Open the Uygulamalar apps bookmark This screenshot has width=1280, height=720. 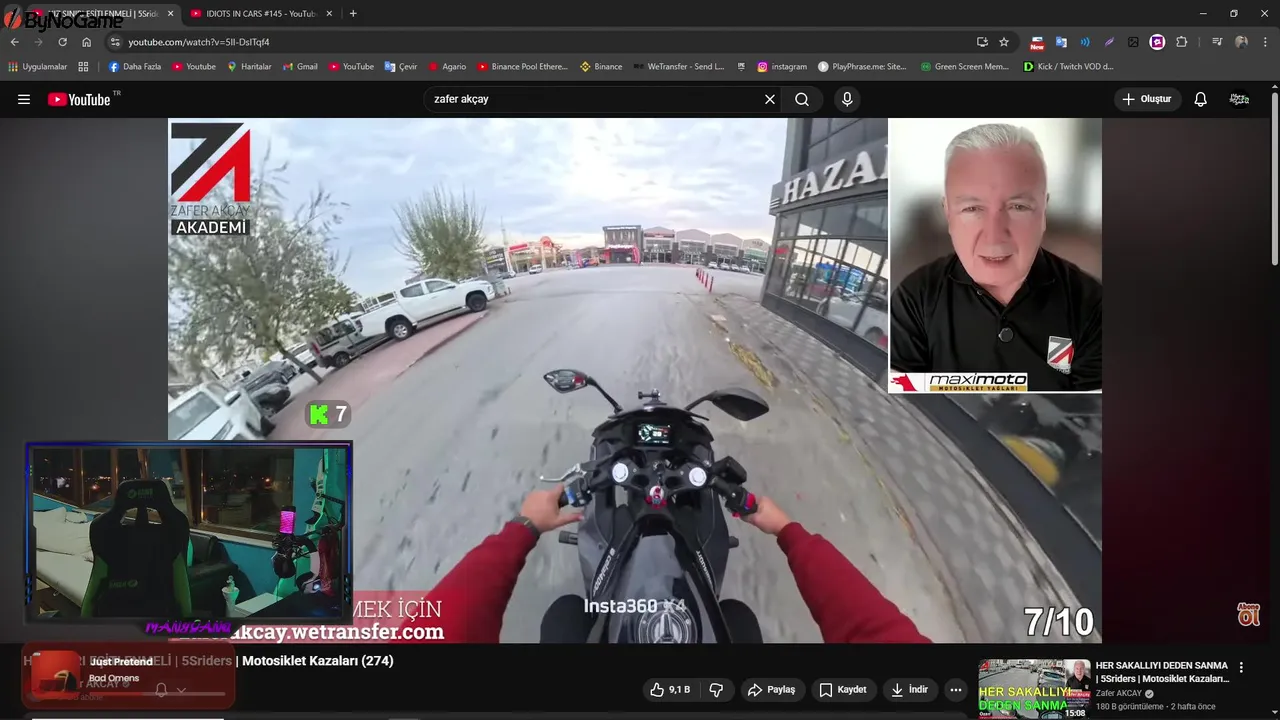(x=37, y=67)
